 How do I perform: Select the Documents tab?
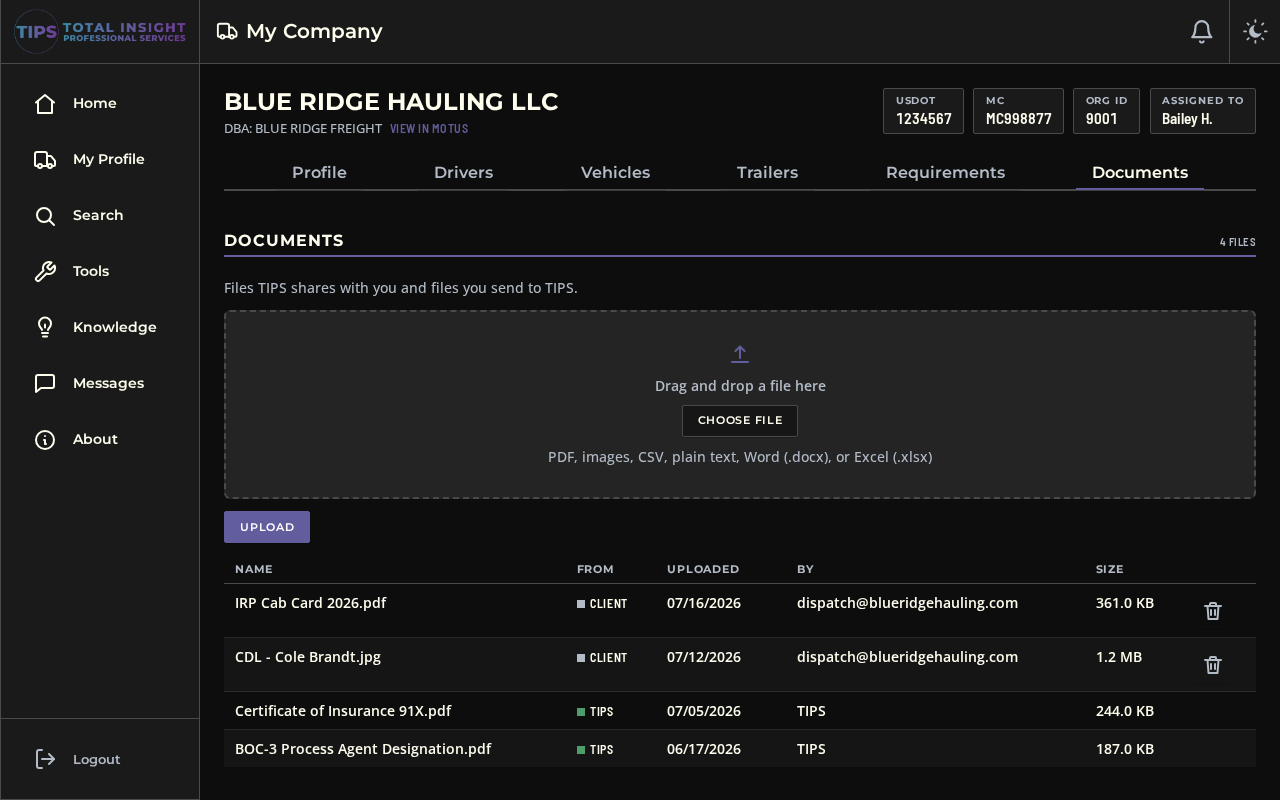coord(1140,173)
